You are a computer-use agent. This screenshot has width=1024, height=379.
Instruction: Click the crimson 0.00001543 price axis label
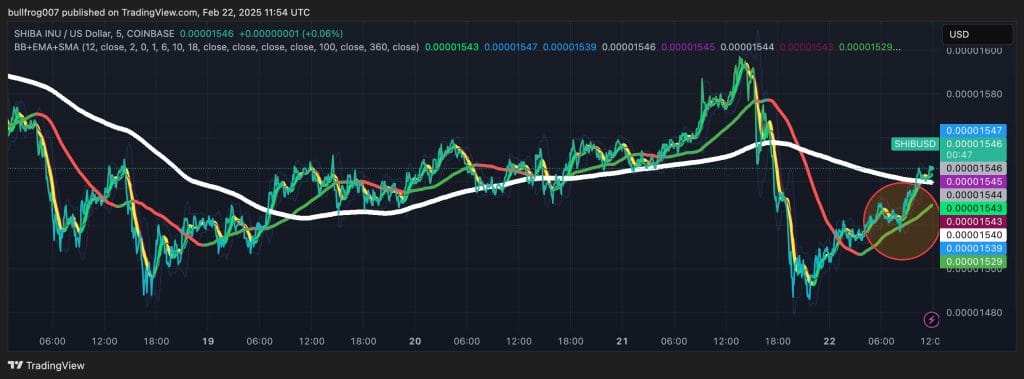point(974,222)
